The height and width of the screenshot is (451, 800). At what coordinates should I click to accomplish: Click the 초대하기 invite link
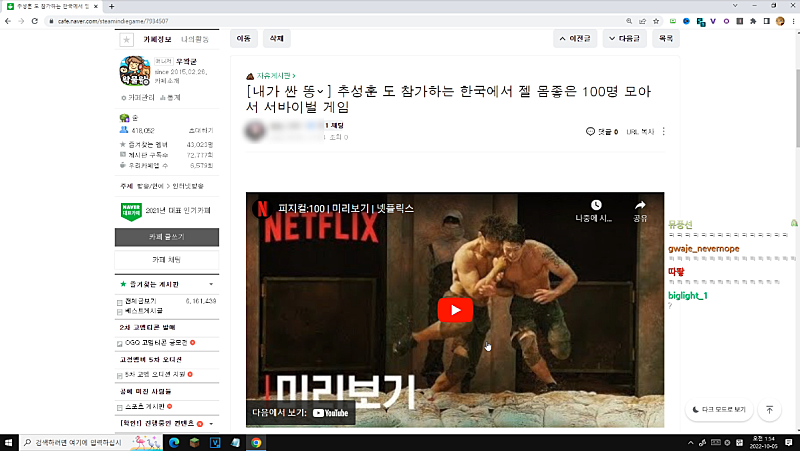[x=201, y=131]
